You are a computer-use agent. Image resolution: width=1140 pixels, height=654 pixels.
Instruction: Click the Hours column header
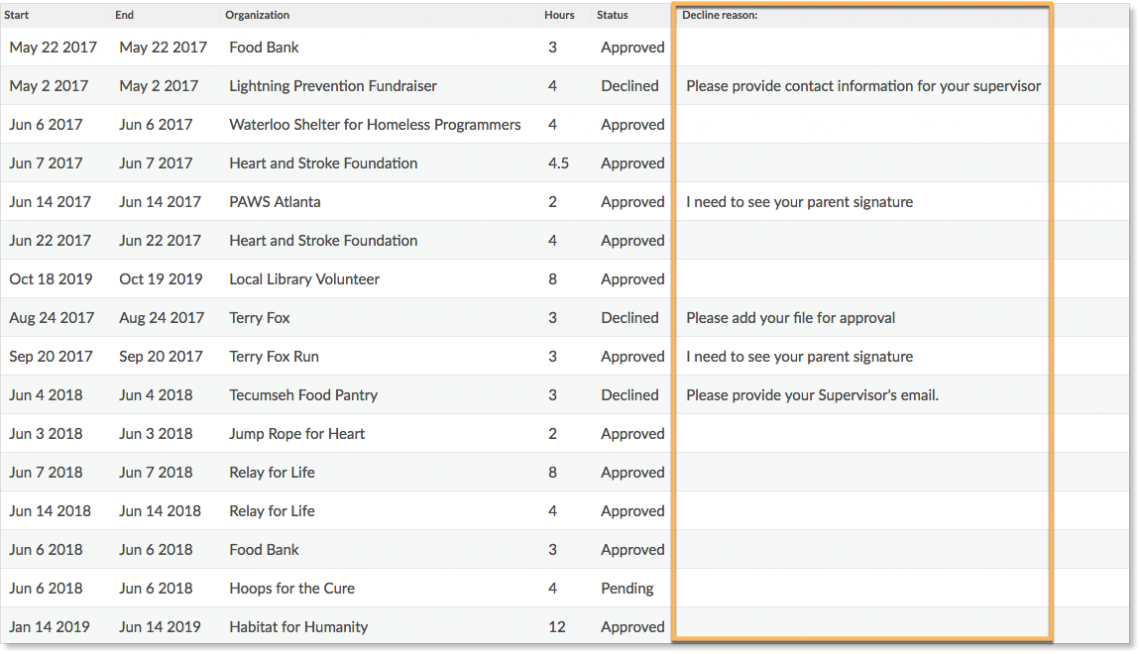pyautogui.click(x=559, y=15)
